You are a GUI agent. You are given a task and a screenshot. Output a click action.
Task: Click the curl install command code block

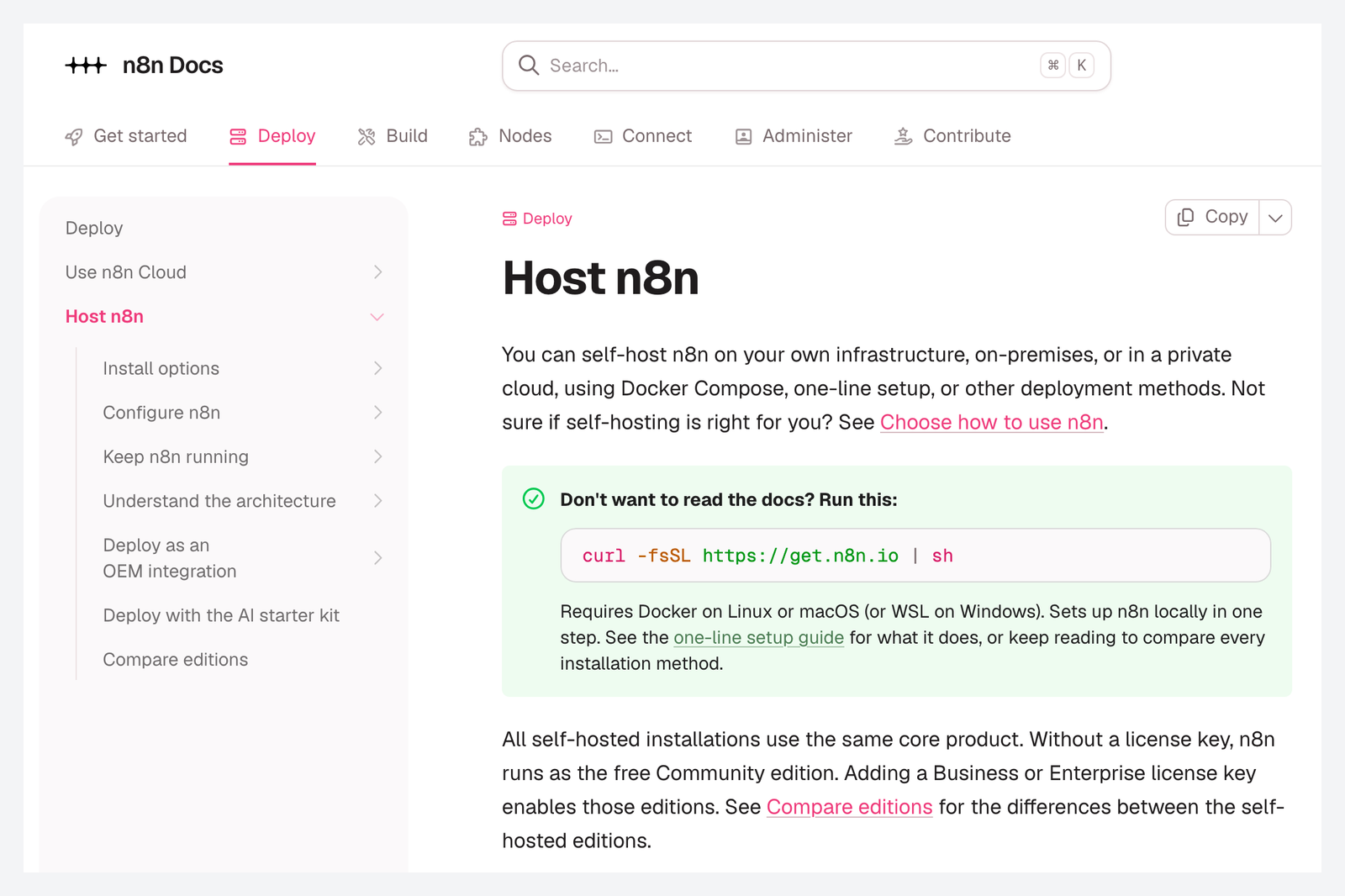pyautogui.click(x=915, y=556)
